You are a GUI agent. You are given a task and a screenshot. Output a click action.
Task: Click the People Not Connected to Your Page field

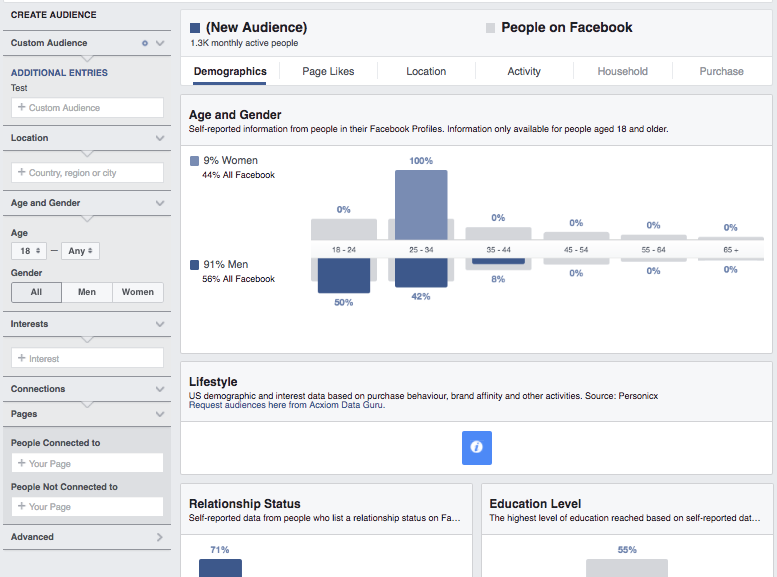click(x=87, y=507)
